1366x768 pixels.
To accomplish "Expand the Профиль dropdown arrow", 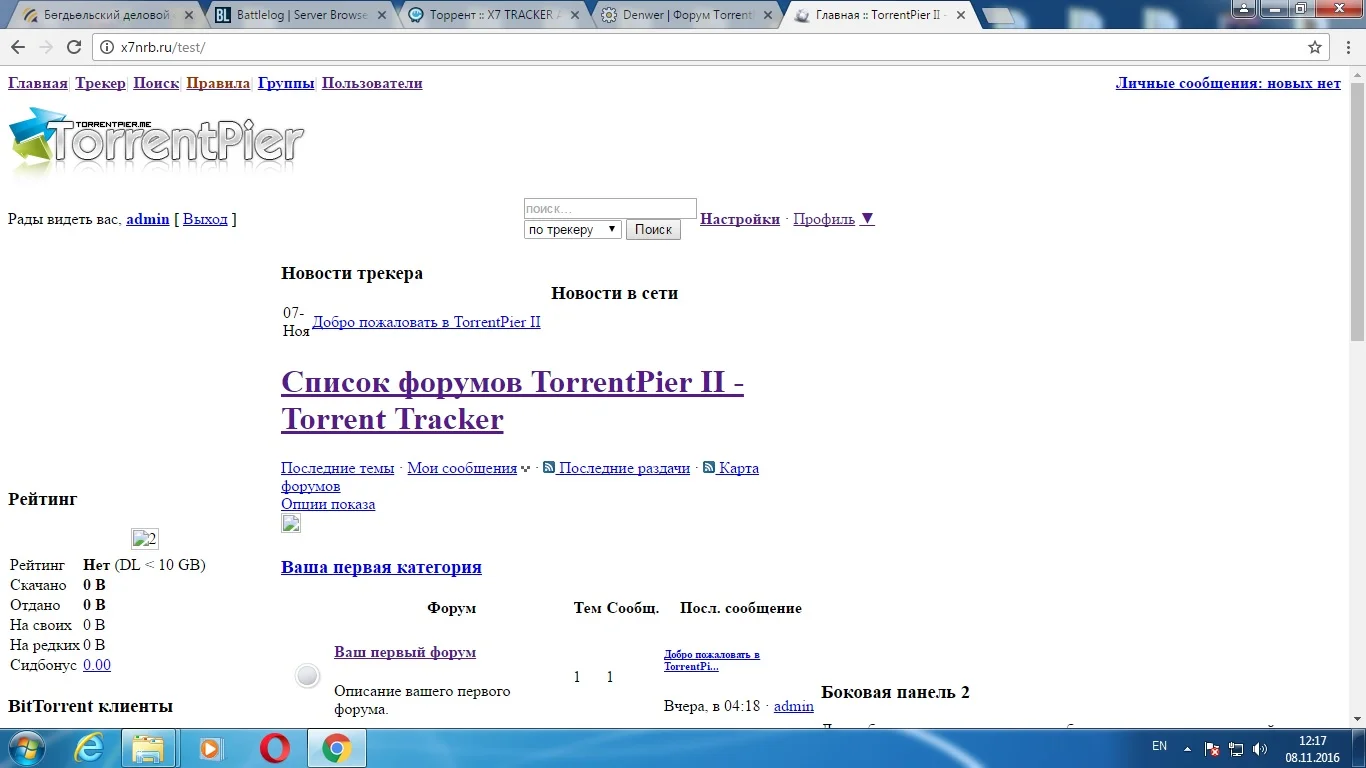I will coord(867,219).
